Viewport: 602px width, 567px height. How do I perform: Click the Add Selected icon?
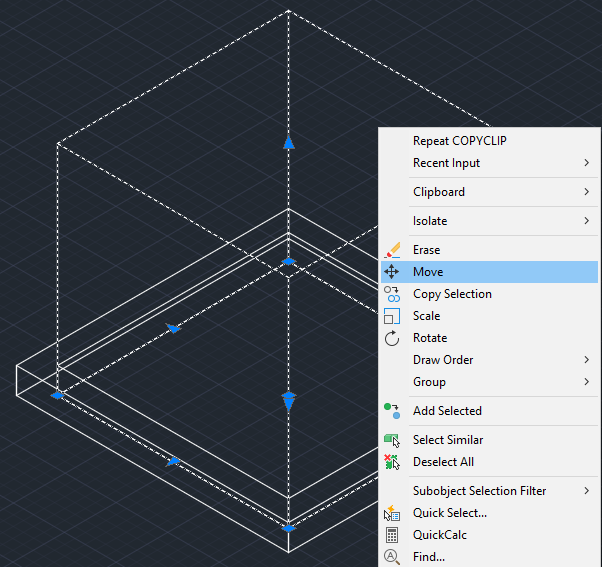[x=392, y=411]
